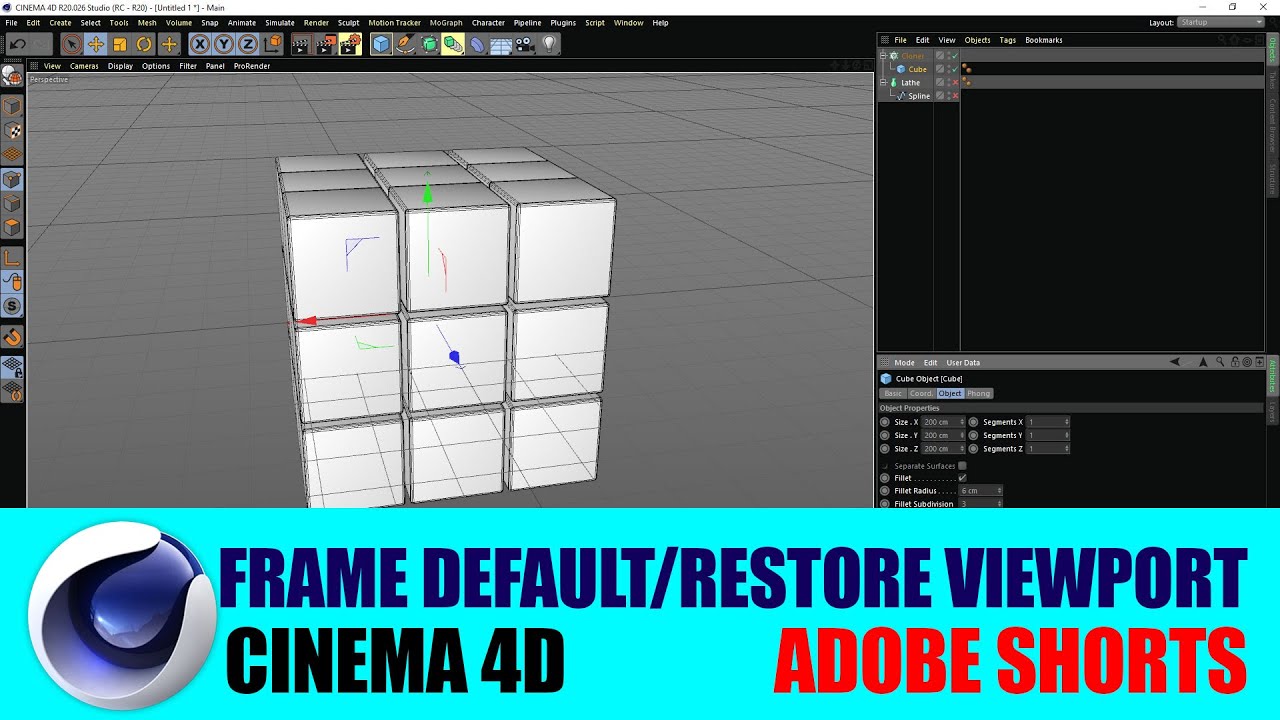Switch to the Basic tab

[x=893, y=393]
